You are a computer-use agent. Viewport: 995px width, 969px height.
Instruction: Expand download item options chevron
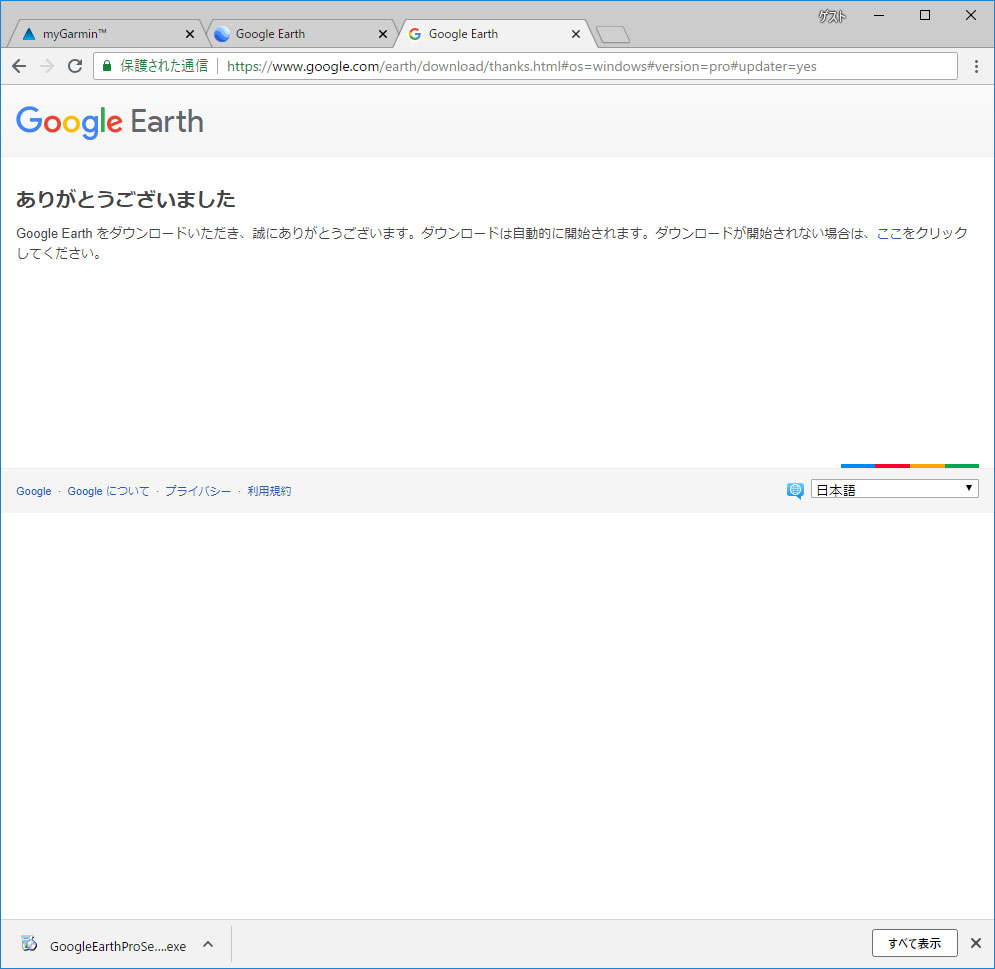(208, 944)
